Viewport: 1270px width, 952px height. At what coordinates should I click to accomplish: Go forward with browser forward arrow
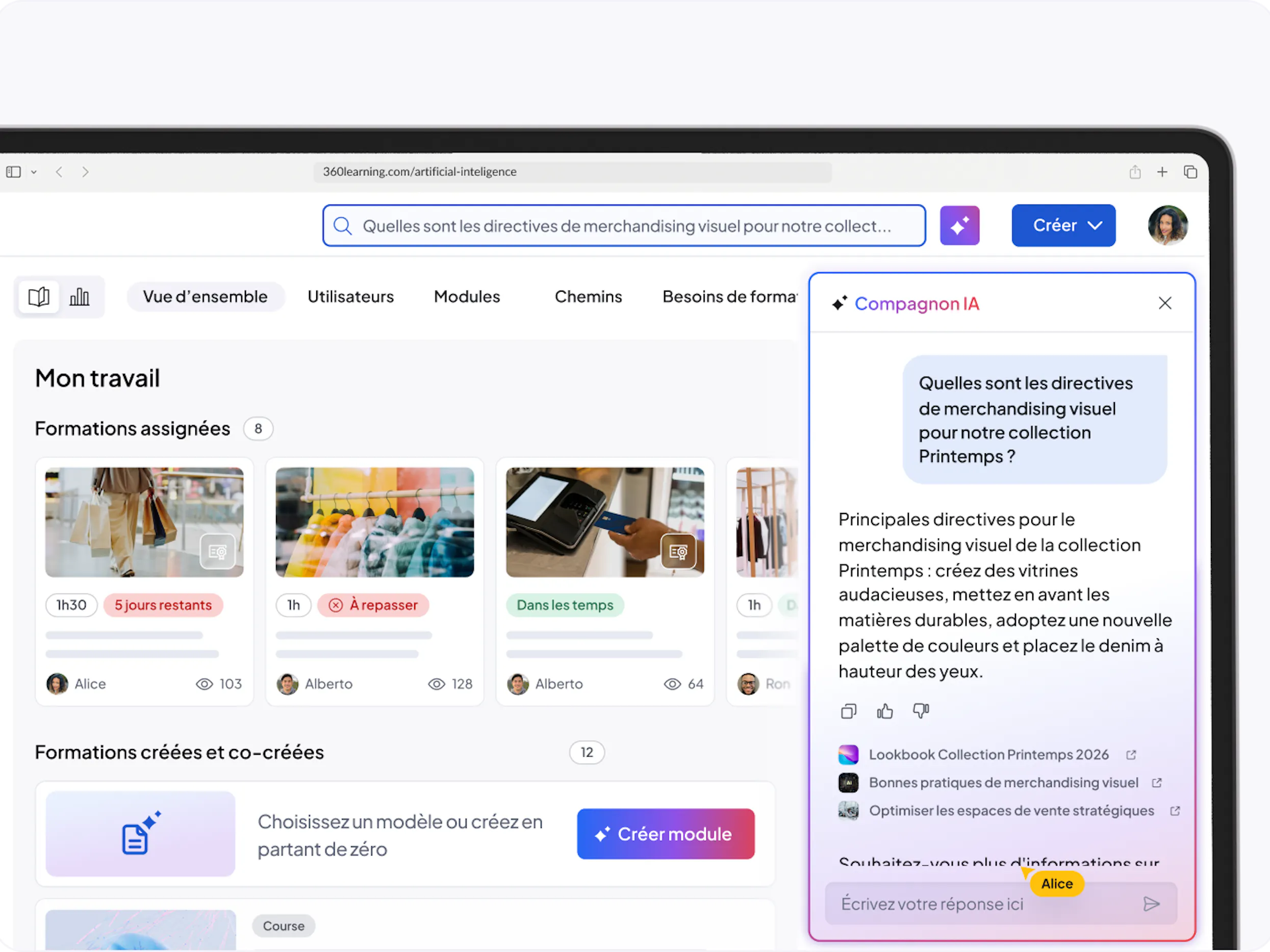[86, 171]
